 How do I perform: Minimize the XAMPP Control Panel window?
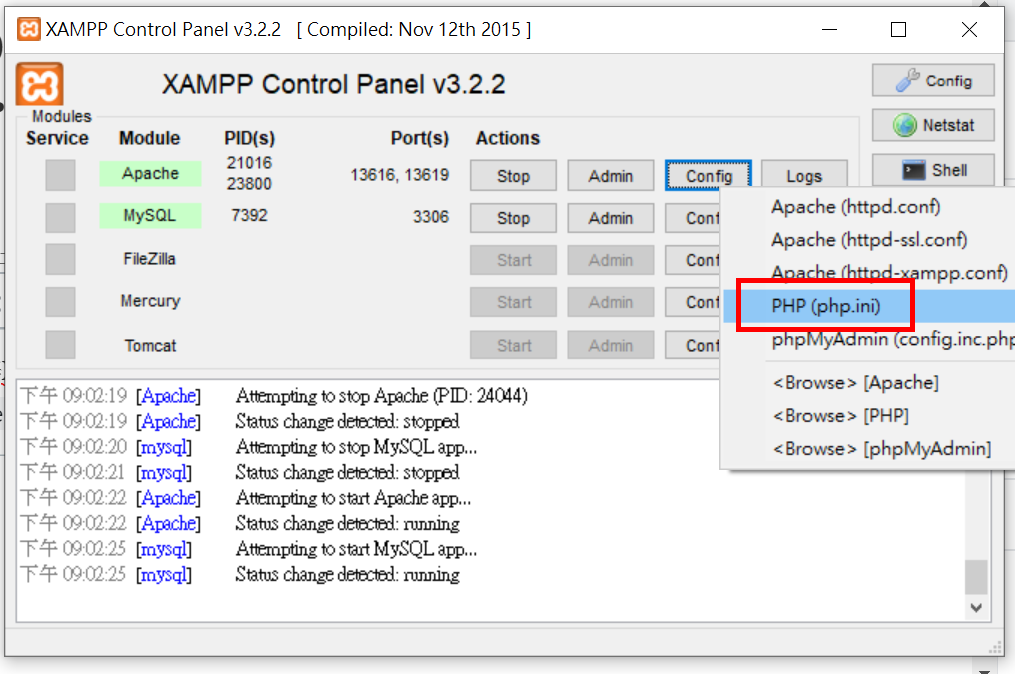pos(829,30)
